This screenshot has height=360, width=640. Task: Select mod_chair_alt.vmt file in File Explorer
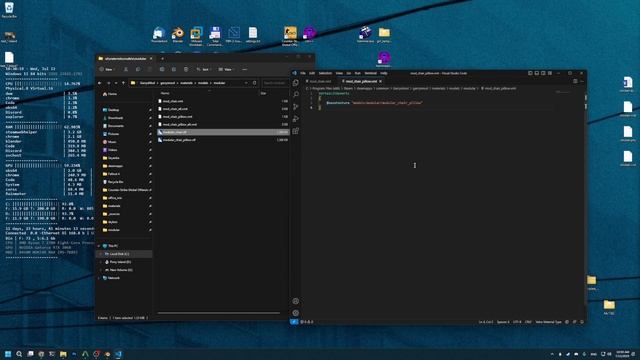tap(223, 109)
